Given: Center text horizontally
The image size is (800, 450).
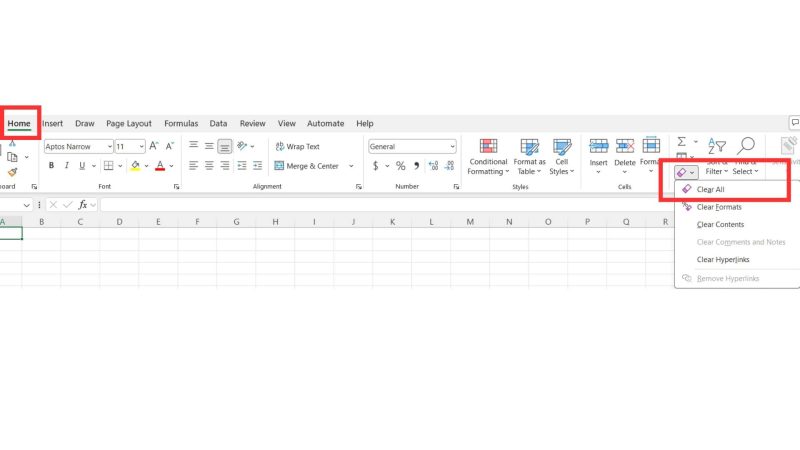Looking at the screenshot, I should [209, 165].
